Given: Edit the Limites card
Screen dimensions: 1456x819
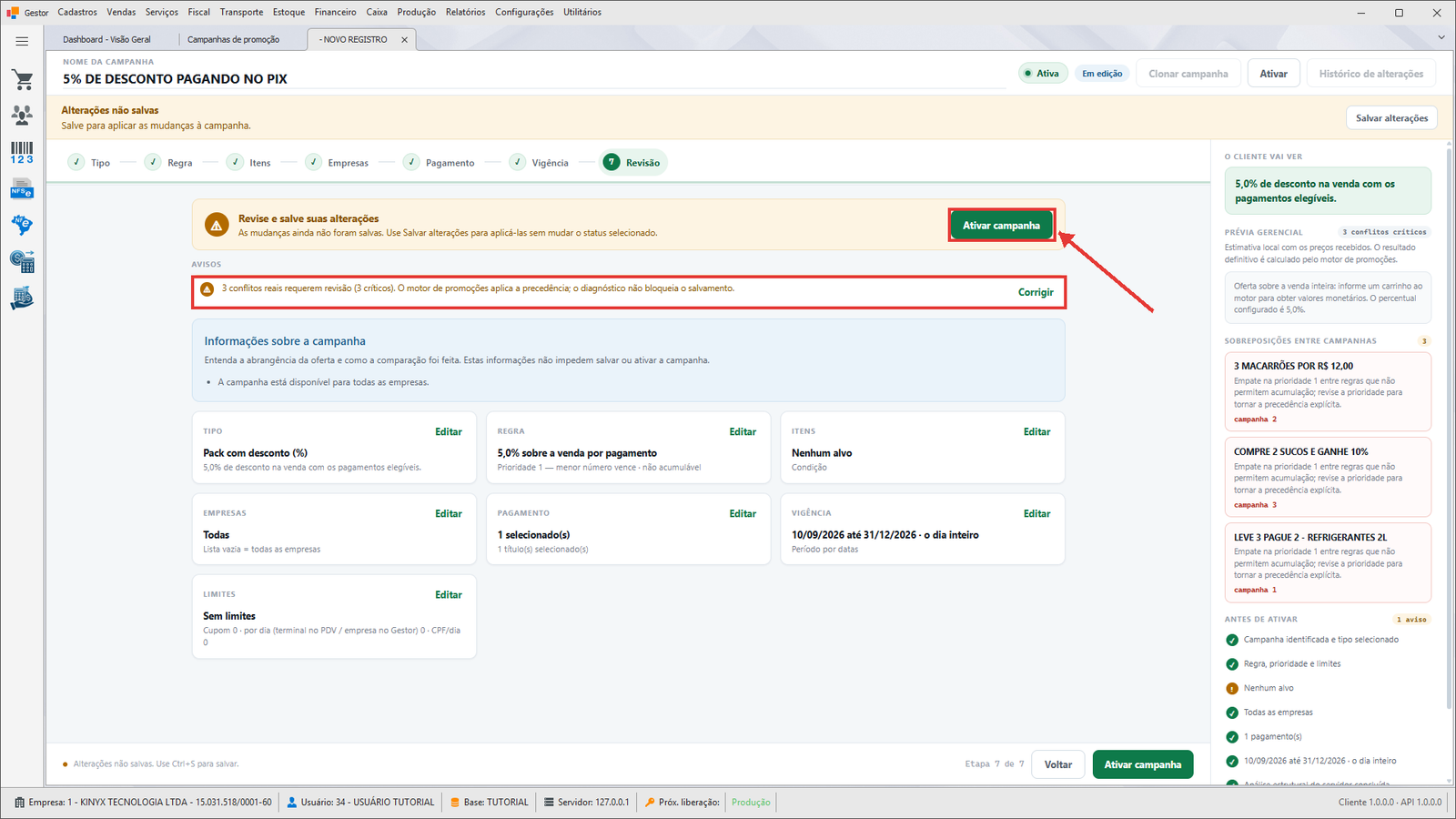Looking at the screenshot, I should pos(449,595).
